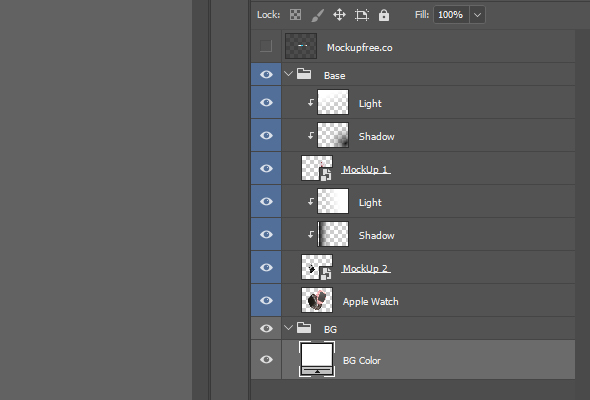Click the lock image pixels brush icon
Screen dimensions: 590x400
pos(318,15)
